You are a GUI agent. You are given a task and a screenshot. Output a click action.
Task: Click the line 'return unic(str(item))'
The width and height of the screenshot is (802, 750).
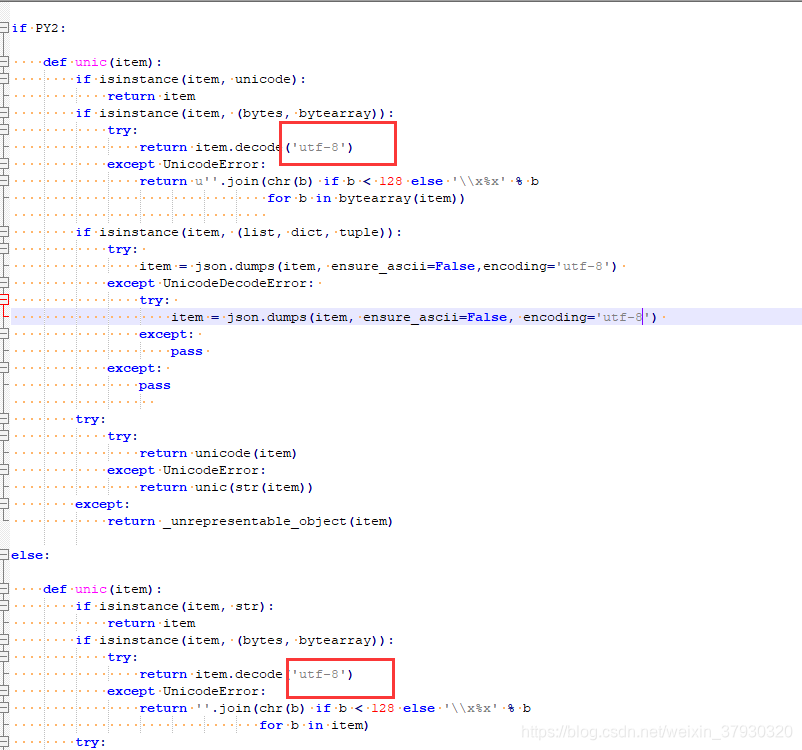click(226, 487)
